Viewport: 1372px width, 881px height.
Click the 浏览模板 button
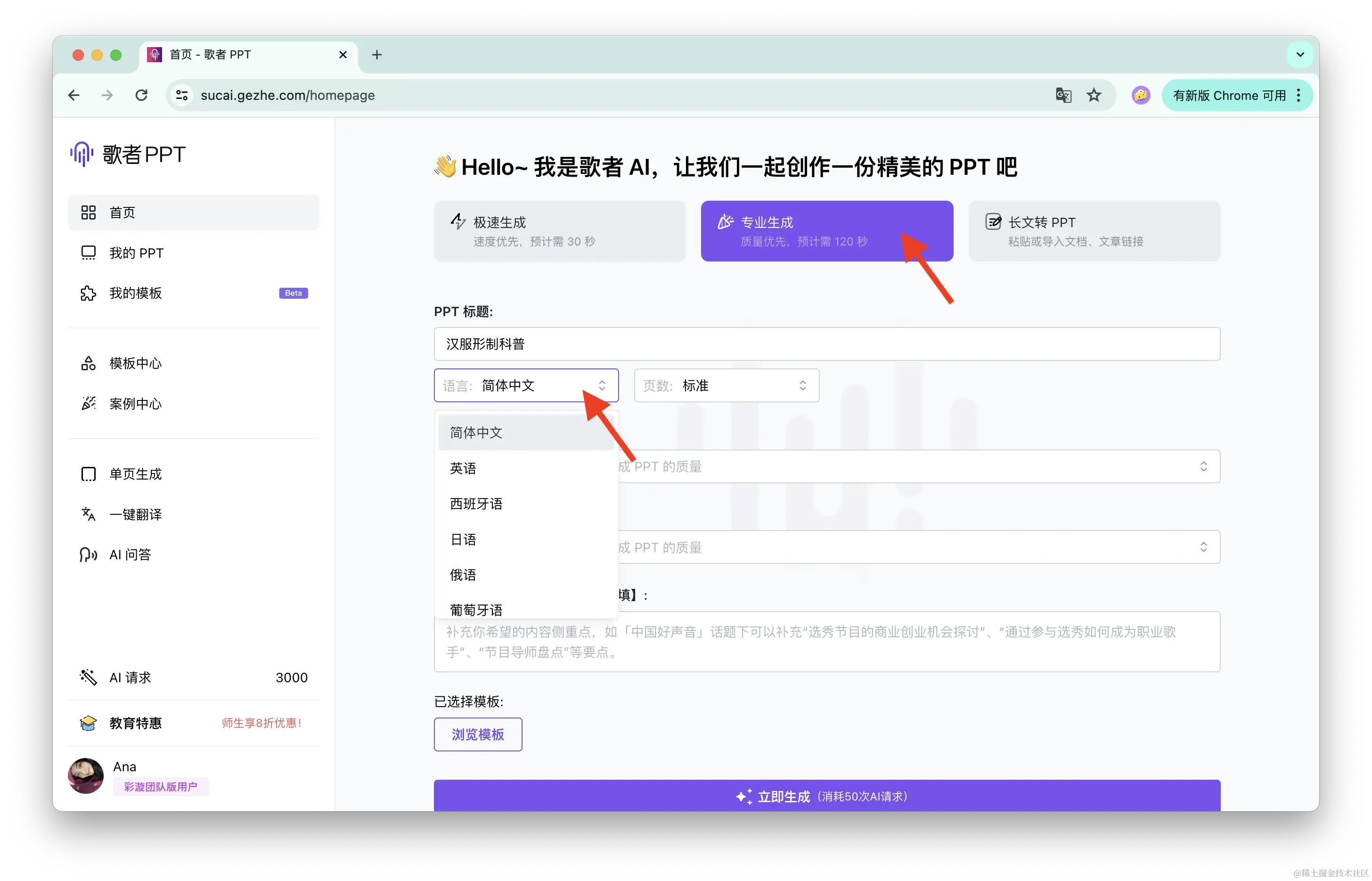(x=478, y=734)
